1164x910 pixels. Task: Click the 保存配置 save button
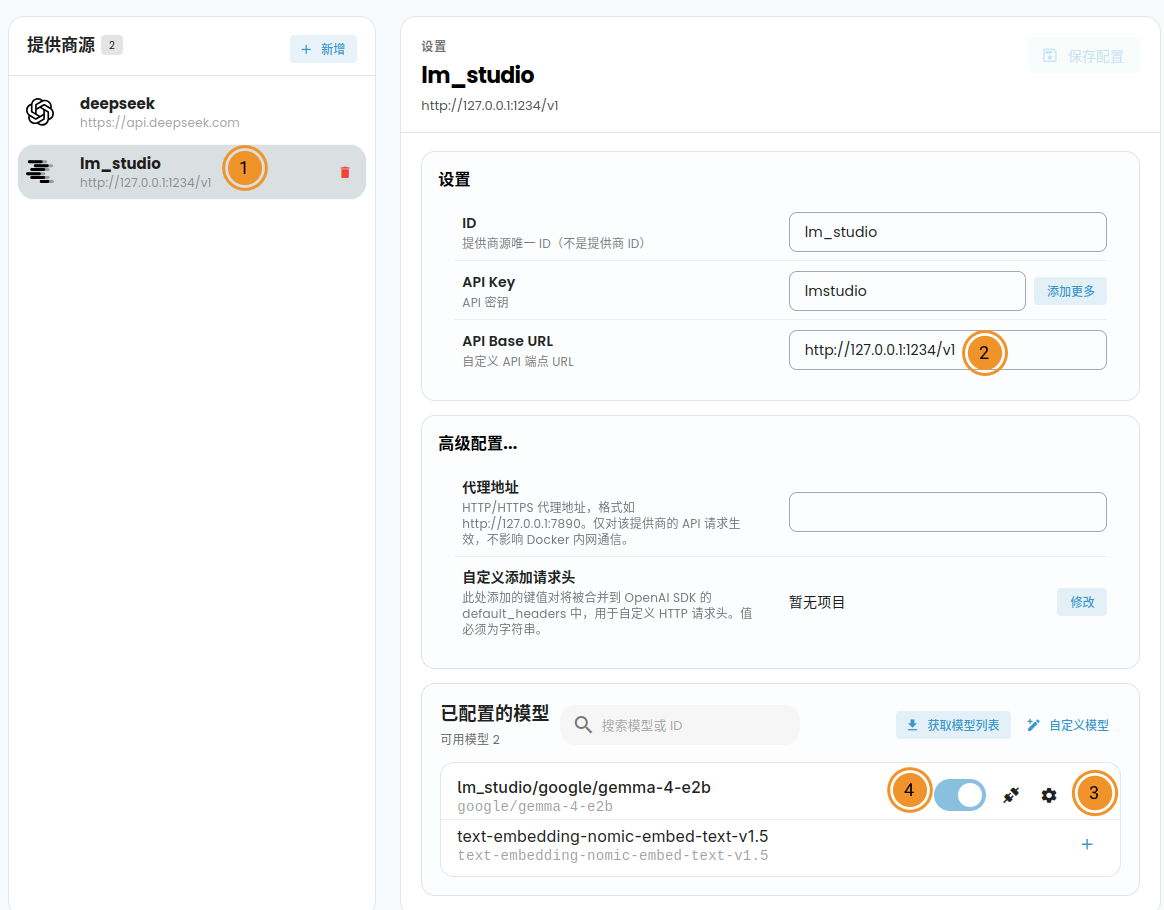[1084, 56]
